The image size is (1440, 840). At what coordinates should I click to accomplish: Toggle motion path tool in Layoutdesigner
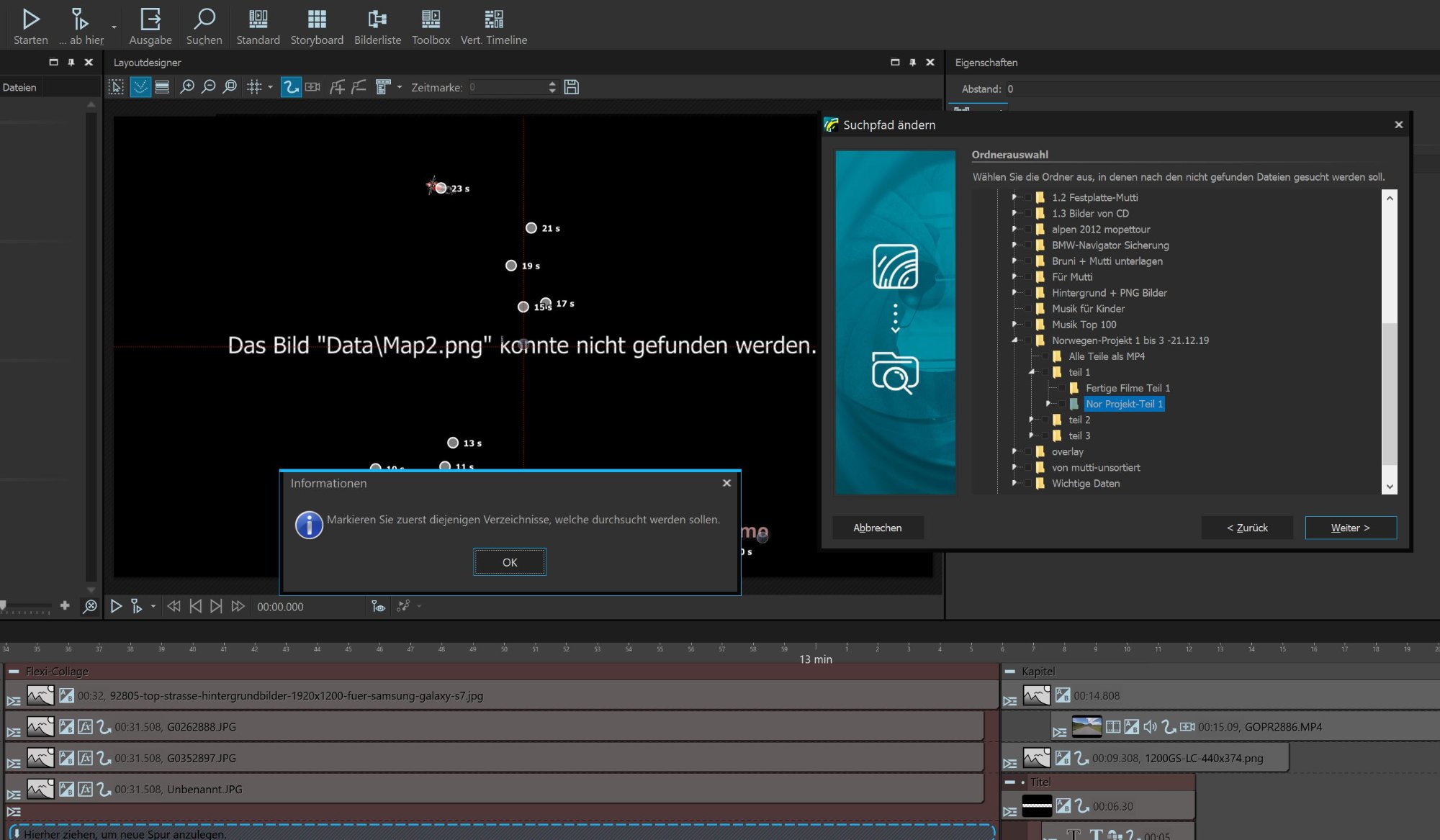pos(291,87)
